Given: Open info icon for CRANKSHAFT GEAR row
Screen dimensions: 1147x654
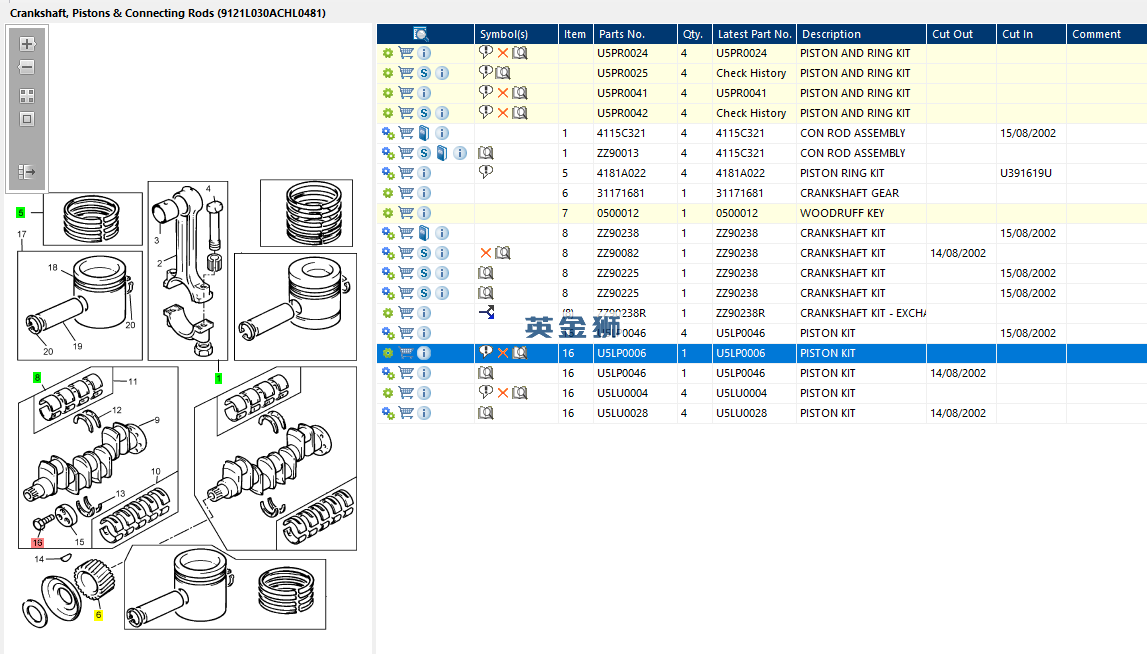Looking at the screenshot, I should tap(424, 193).
